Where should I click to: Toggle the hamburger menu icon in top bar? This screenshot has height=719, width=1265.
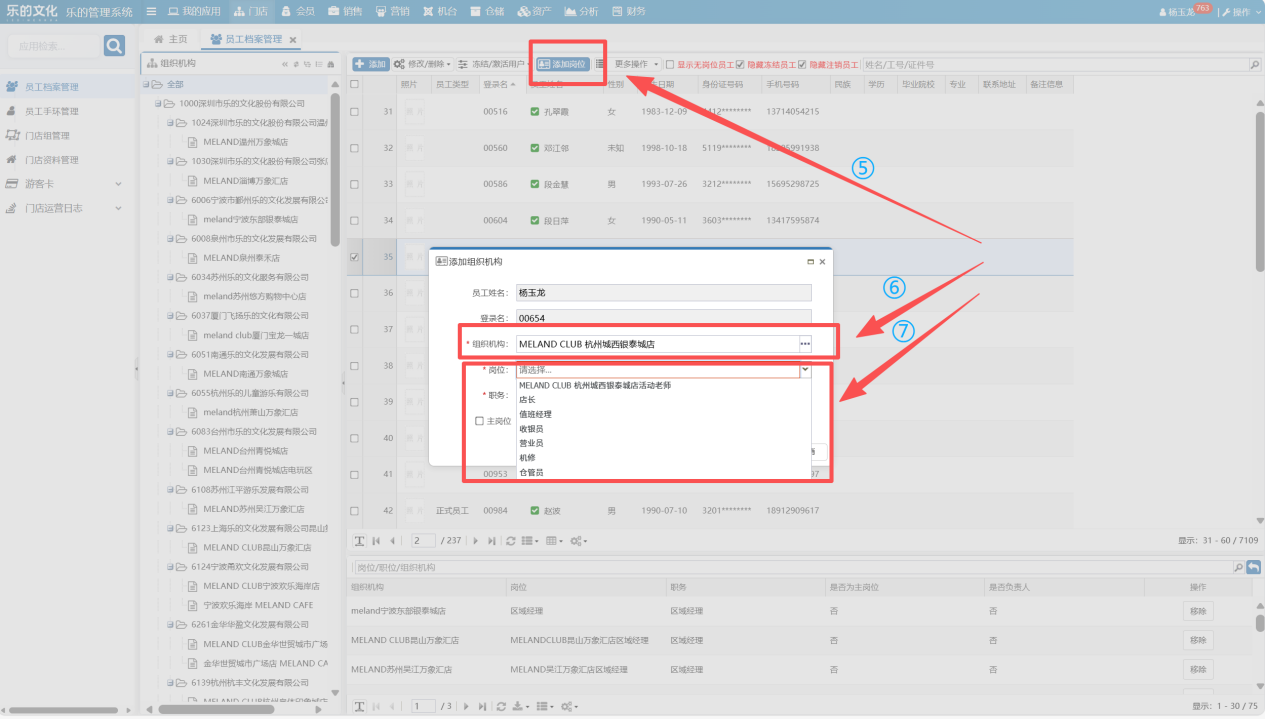(x=151, y=12)
